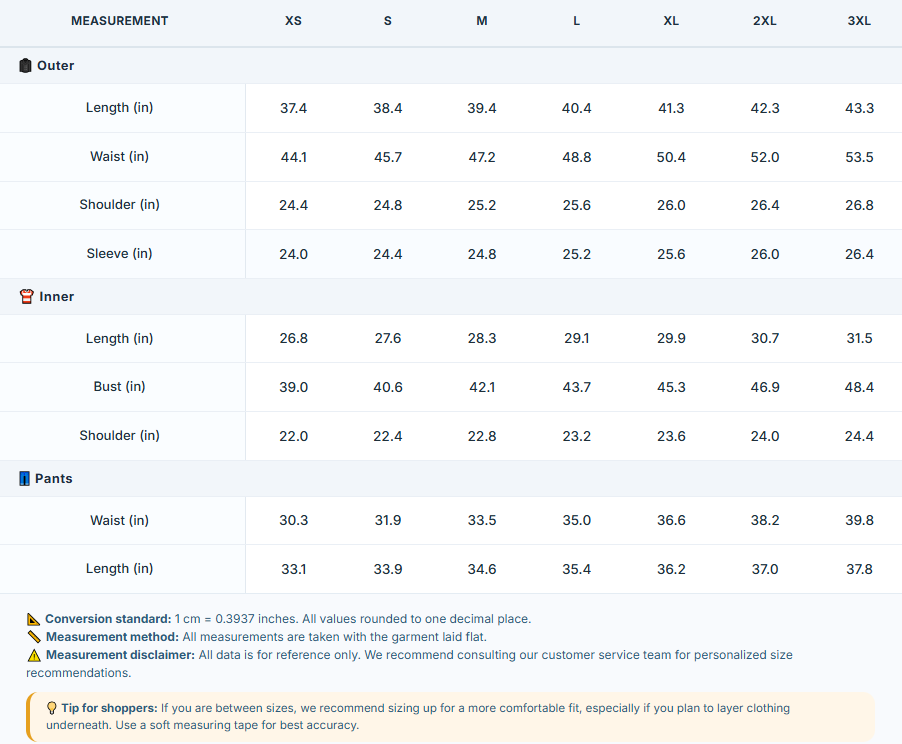Select the XL column header

point(671,21)
